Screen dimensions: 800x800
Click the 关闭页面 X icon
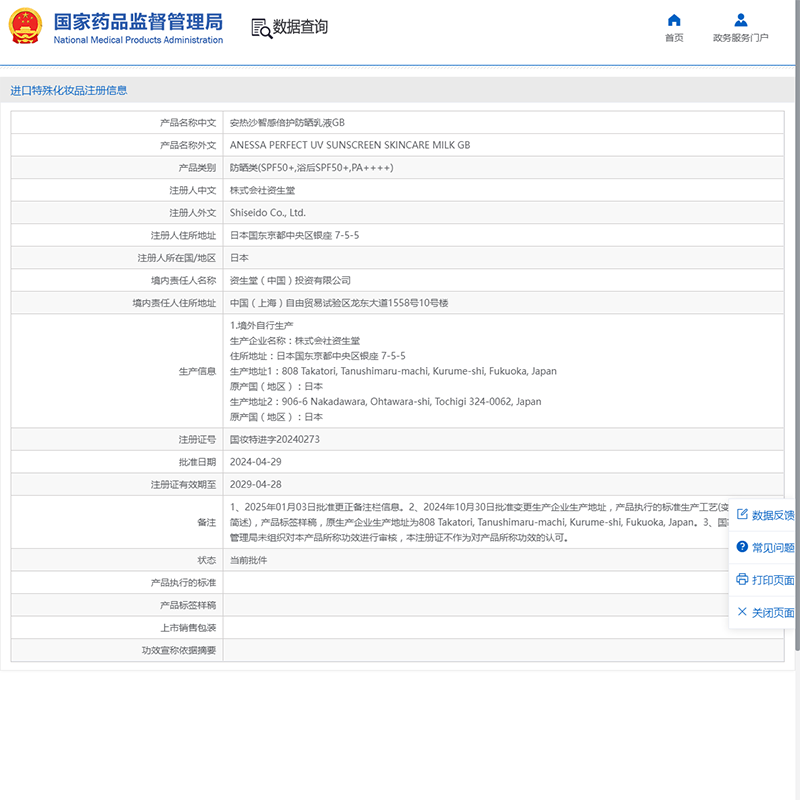(x=742, y=612)
